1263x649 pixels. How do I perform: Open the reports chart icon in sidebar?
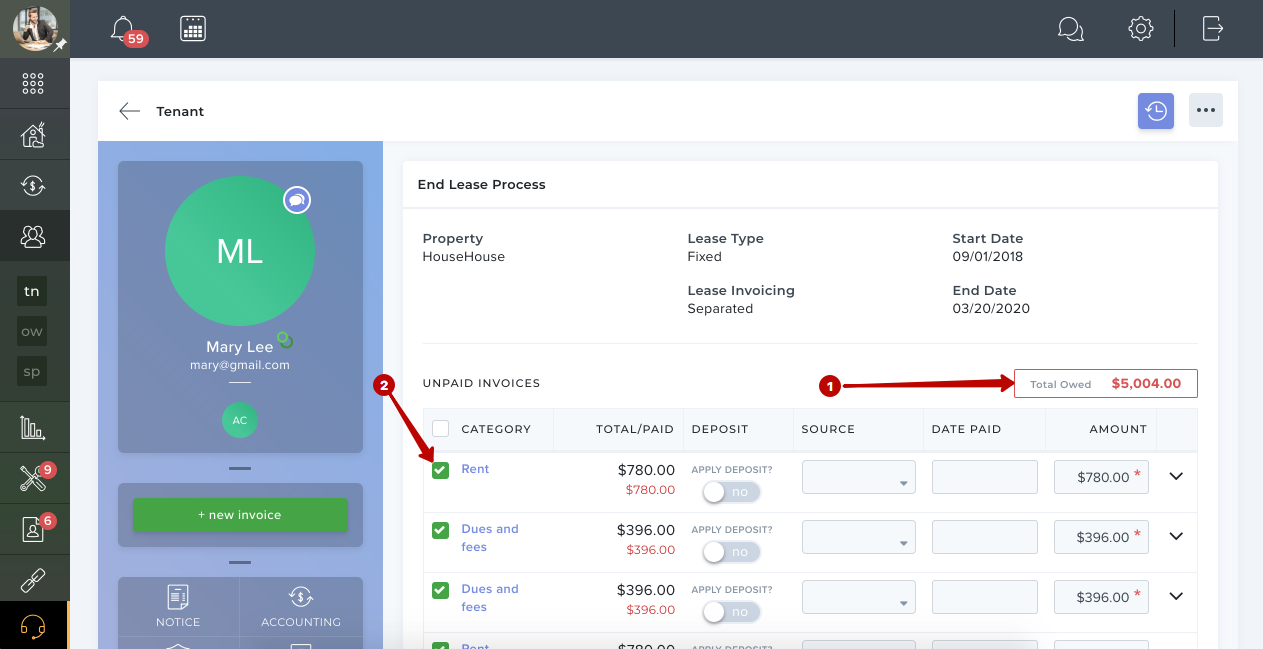click(x=33, y=428)
